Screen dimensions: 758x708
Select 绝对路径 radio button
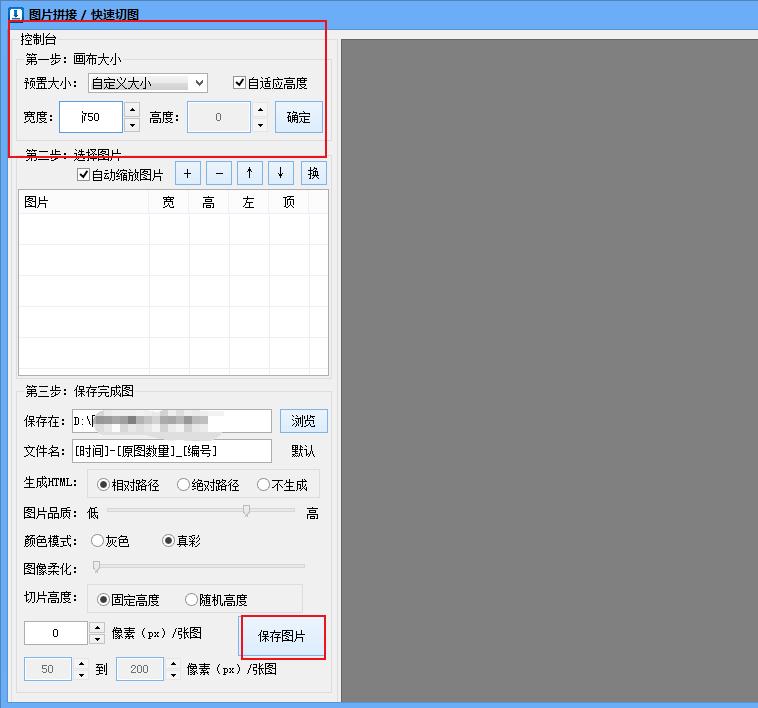pyautogui.click(x=184, y=485)
